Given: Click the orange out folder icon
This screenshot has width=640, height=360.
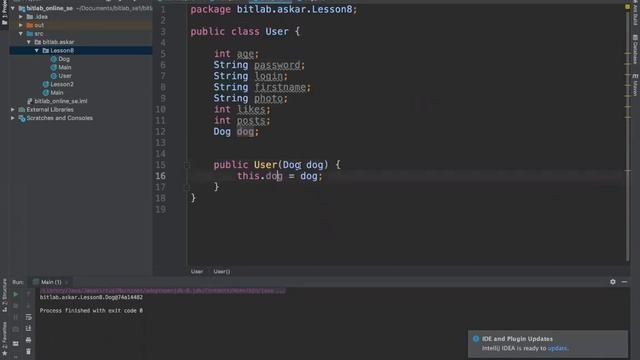Looking at the screenshot, I should click(x=30, y=25).
